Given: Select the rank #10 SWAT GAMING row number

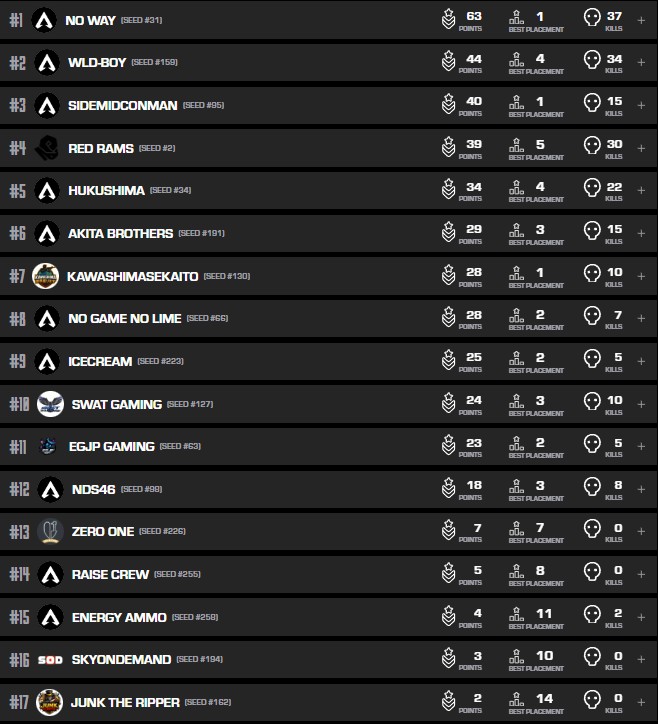Looking at the screenshot, I should click(x=18, y=404).
